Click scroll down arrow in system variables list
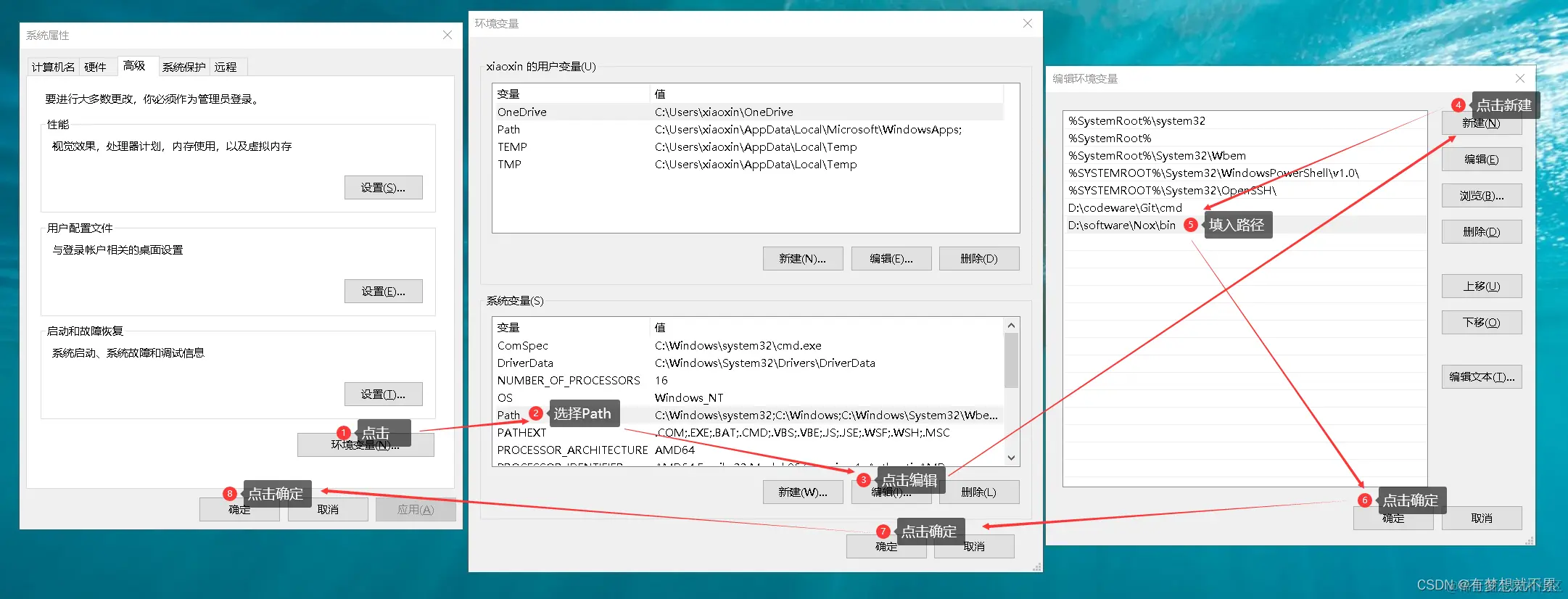This screenshot has height=599, width=1568. pos(1011,458)
